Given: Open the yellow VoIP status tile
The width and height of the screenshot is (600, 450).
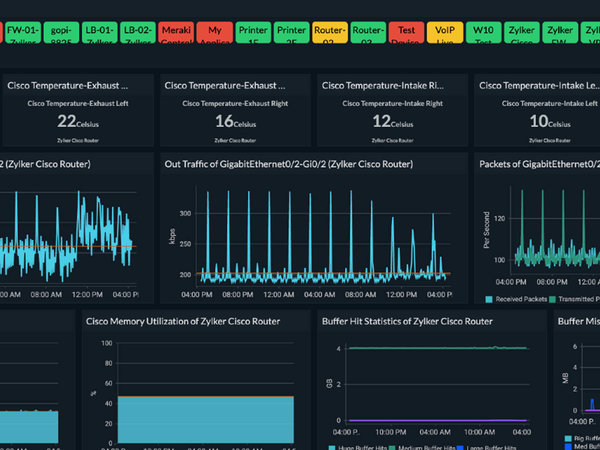Looking at the screenshot, I should [x=445, y=33].
